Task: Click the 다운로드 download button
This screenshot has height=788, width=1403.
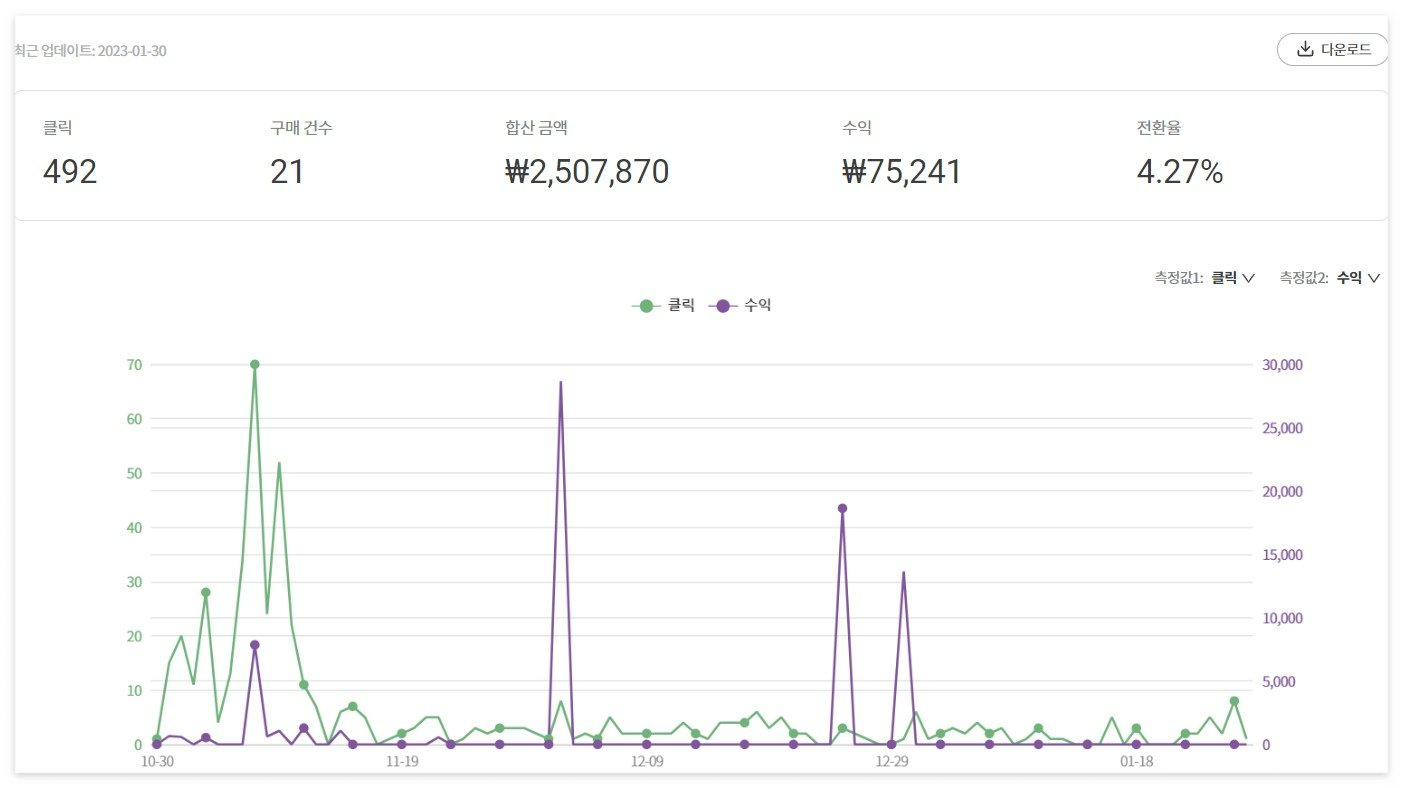Action: coord(1332,49)
